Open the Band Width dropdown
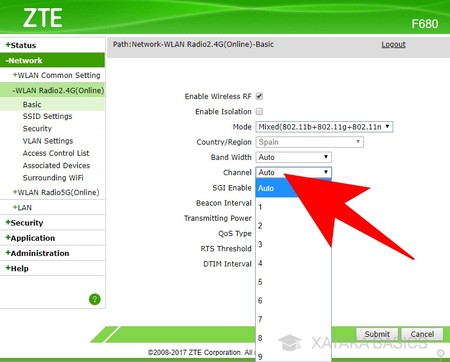This screenshot has width=450, height=362. 293,157
